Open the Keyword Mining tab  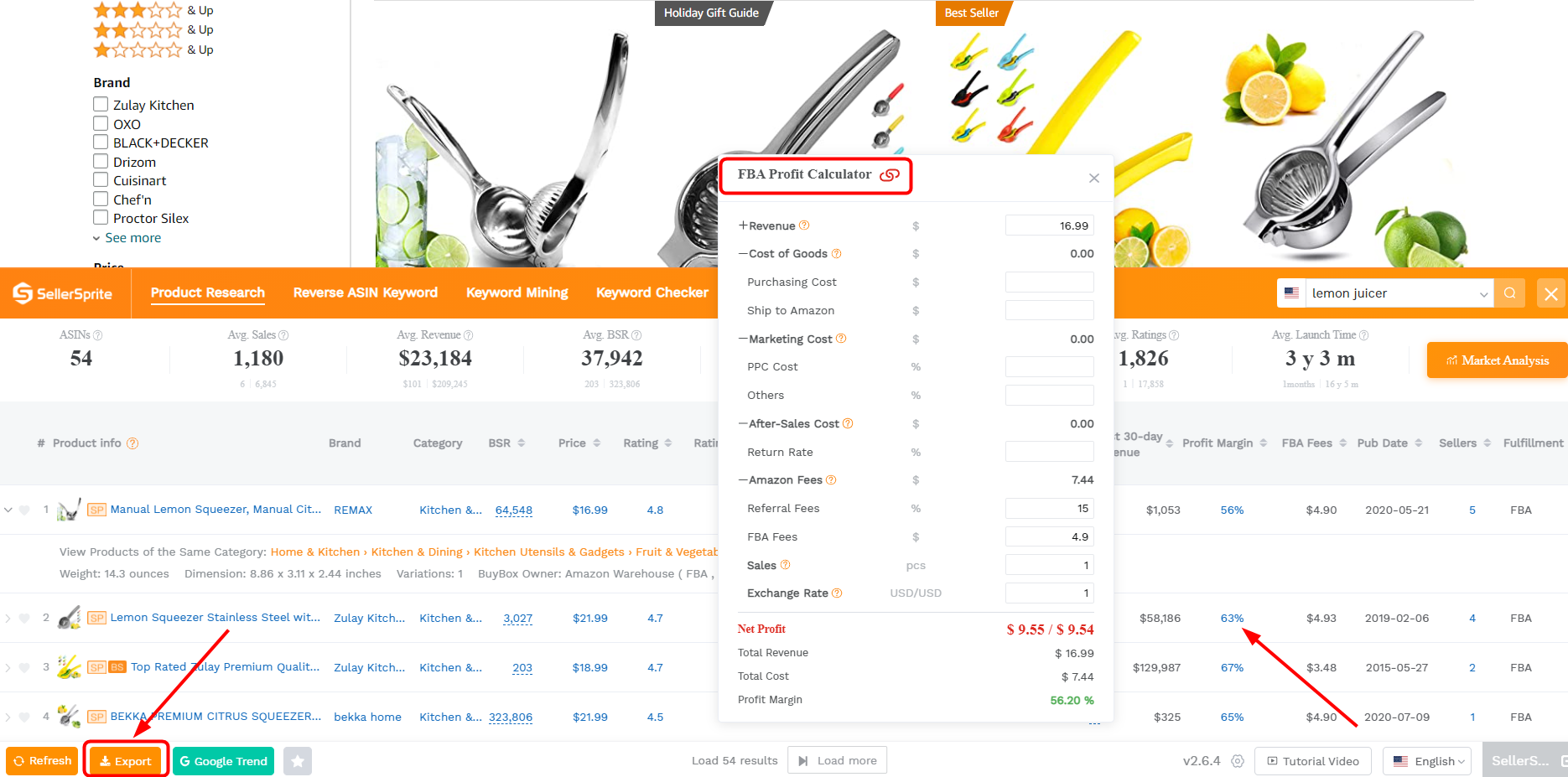517,293
